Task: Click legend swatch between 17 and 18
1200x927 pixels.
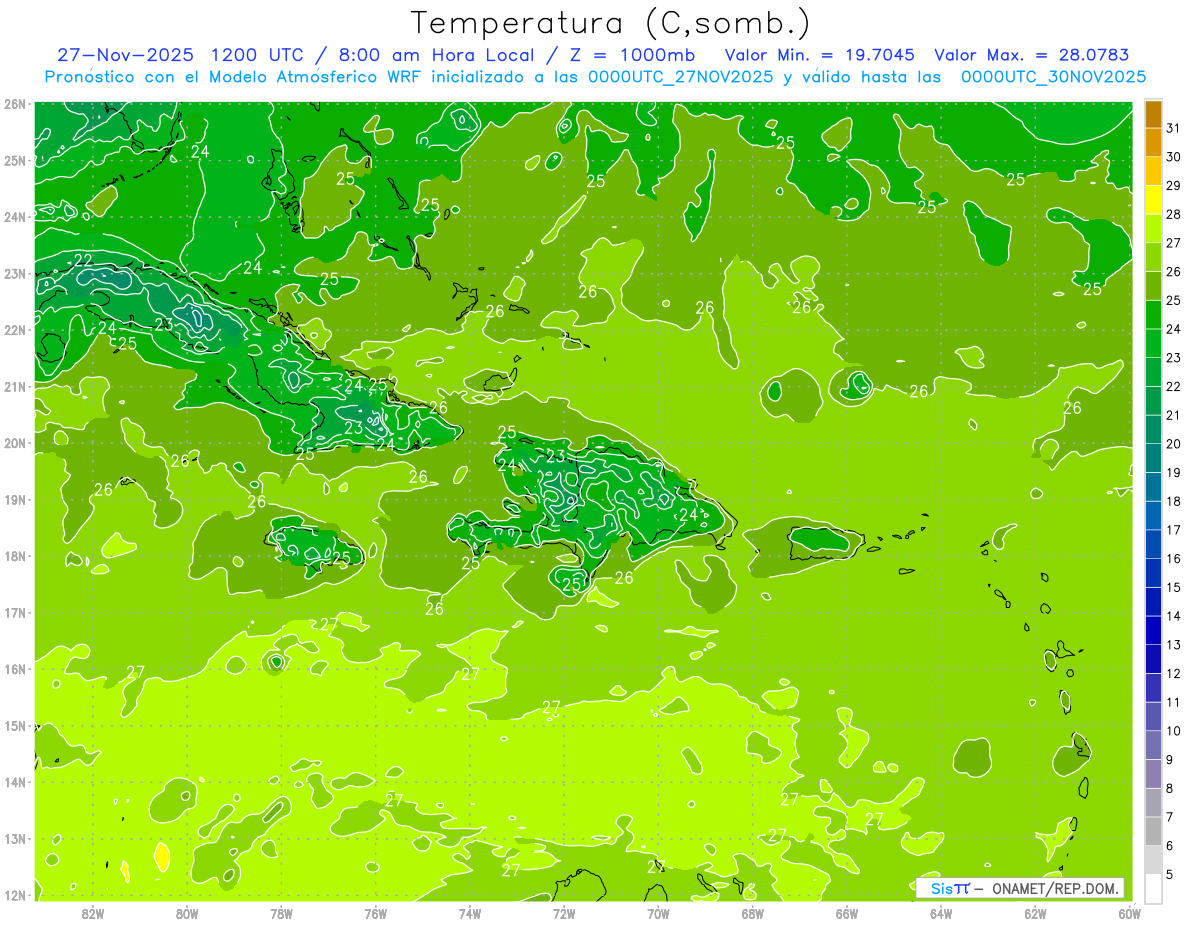Action: point(1153,515)
